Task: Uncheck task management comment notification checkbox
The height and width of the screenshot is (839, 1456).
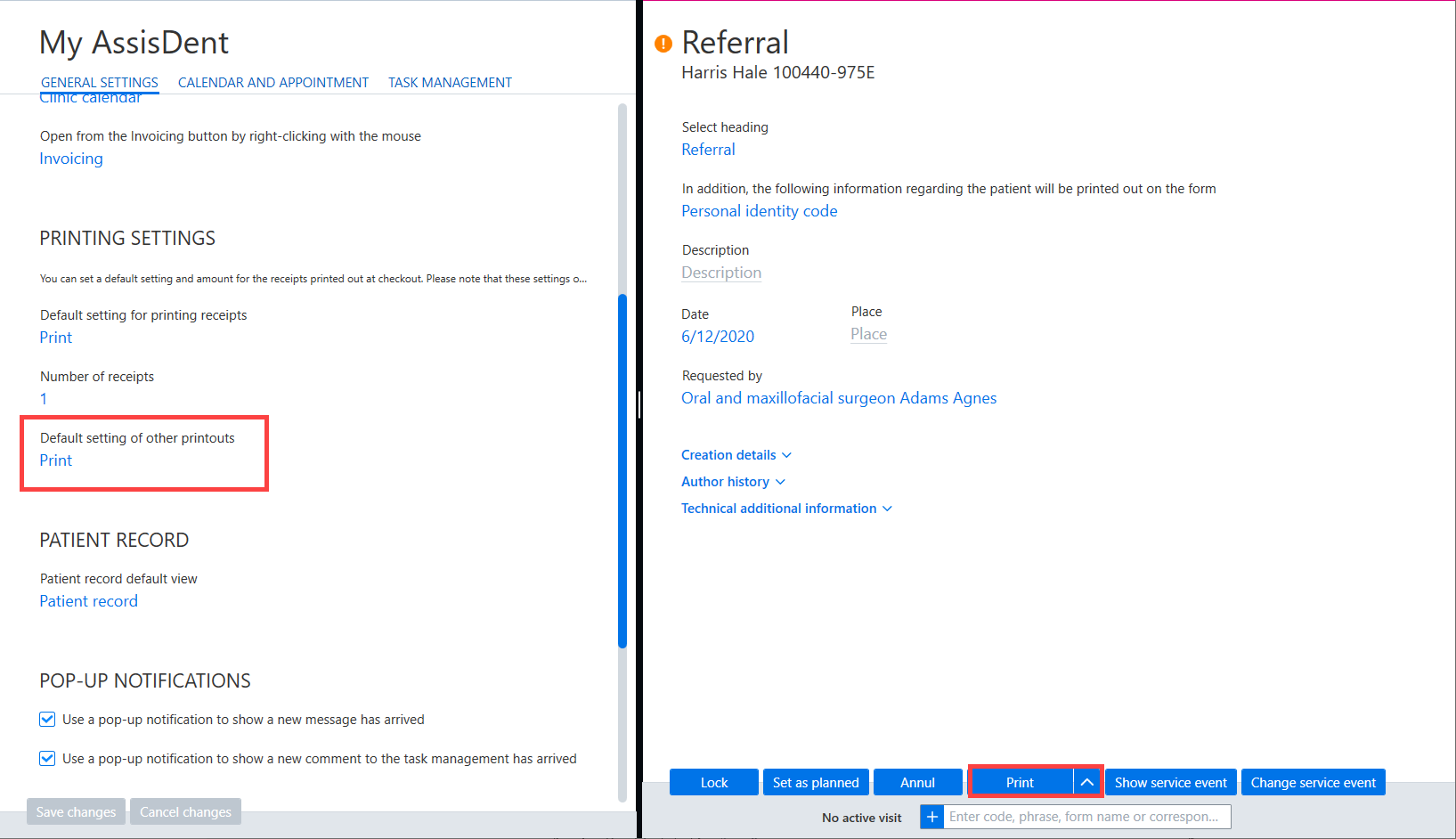Action: 47,758
